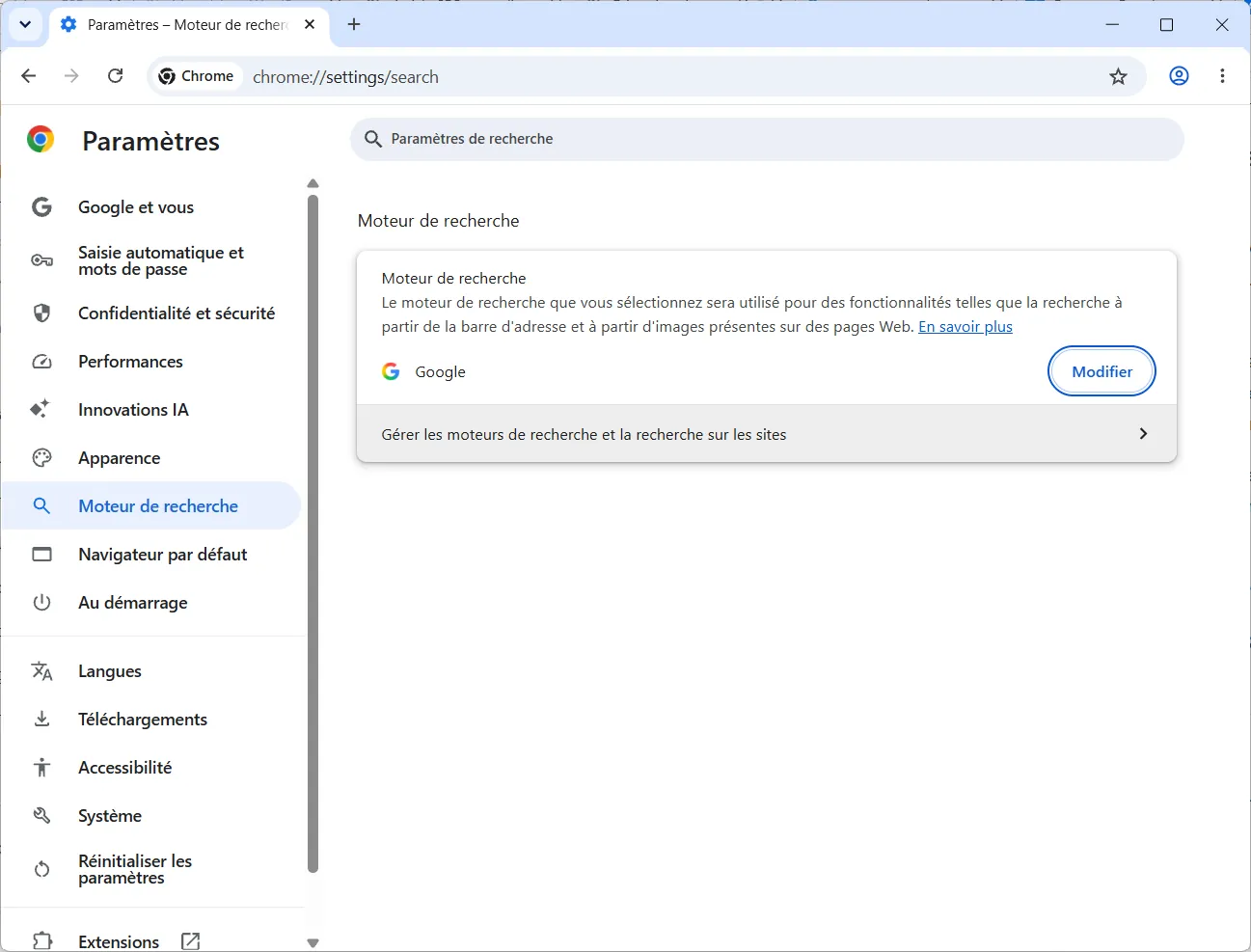This screenshot has height=952, width=1251.
Task: Click the power icon for Au démarrage
Action: (41, 603)
